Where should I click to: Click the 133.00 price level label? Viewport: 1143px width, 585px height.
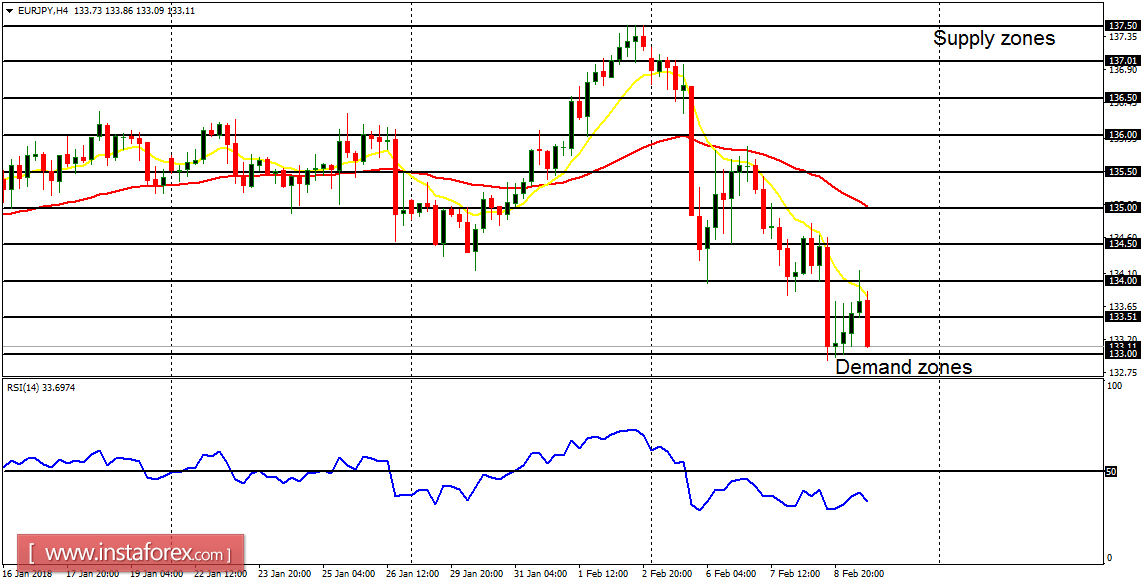click(x=1122, y=353)
